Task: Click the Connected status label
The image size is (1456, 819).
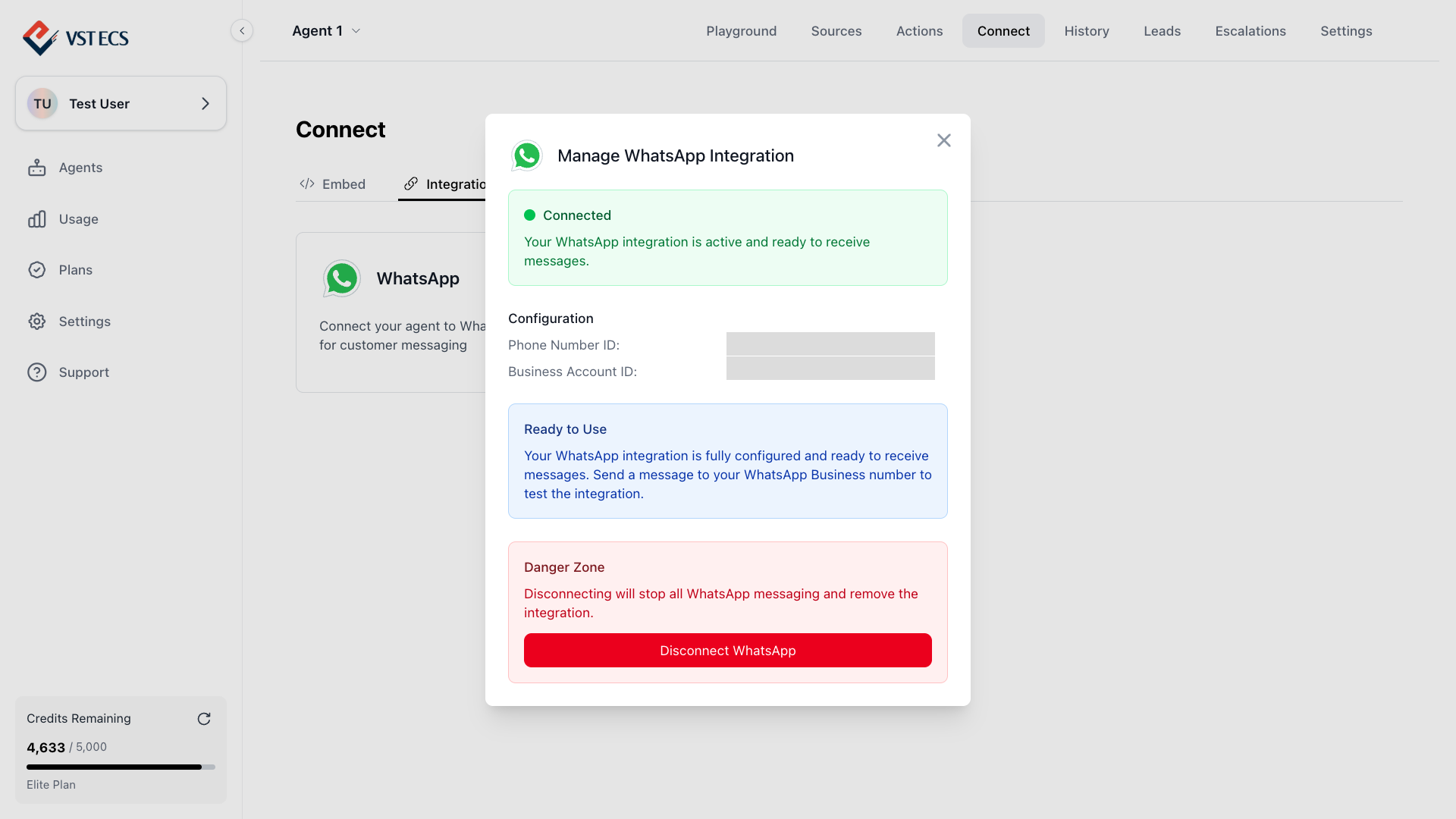Action: click(x=577, y=215)
